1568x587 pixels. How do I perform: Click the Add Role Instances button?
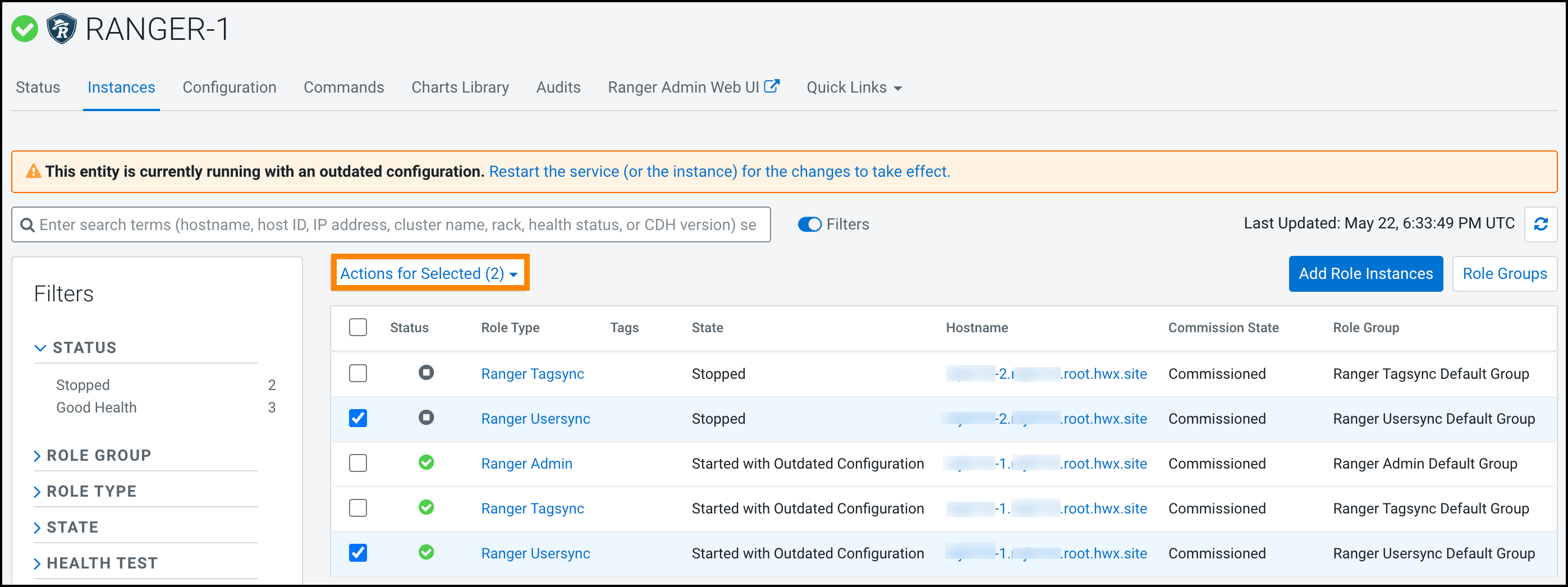tap(1365, 273)
